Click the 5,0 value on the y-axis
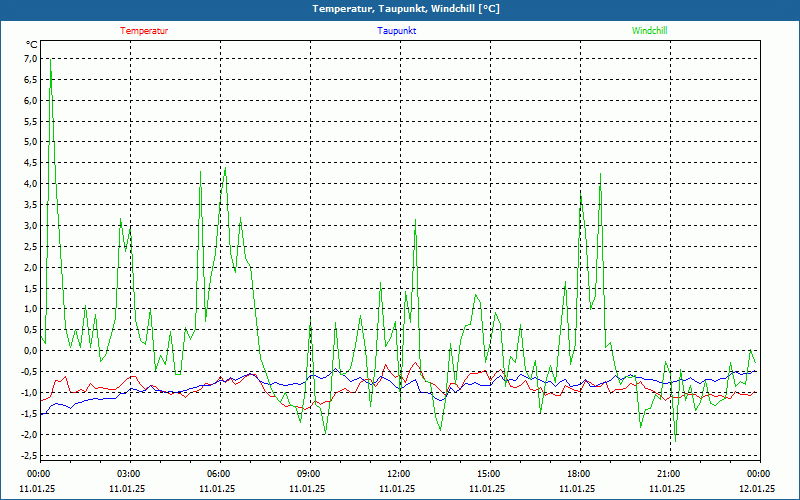The width and height of the screenshot is (800, 500). pos(30,142)
